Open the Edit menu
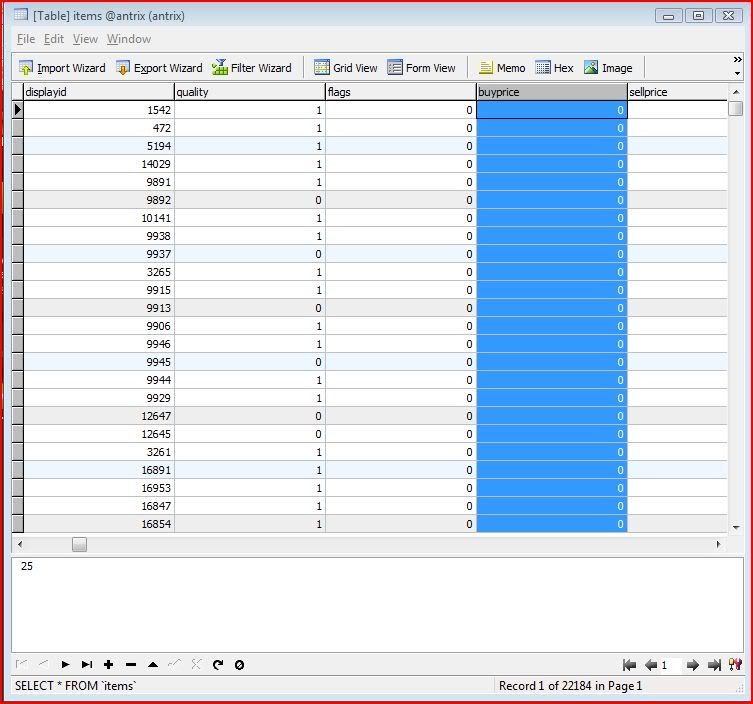The image size is (753, 704). pyautogui.click(x=54, y=39)
